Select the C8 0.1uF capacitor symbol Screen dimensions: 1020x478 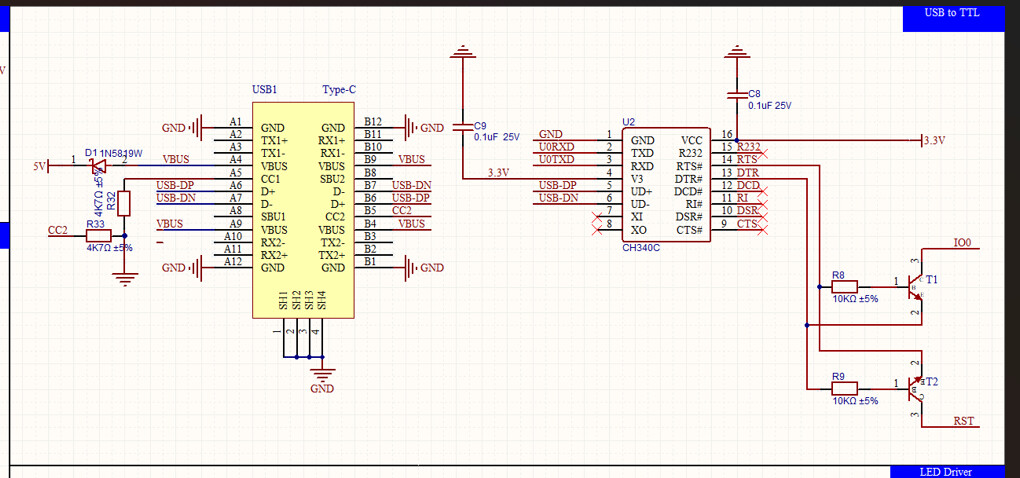pyautogui.click(x=737, y=95)
